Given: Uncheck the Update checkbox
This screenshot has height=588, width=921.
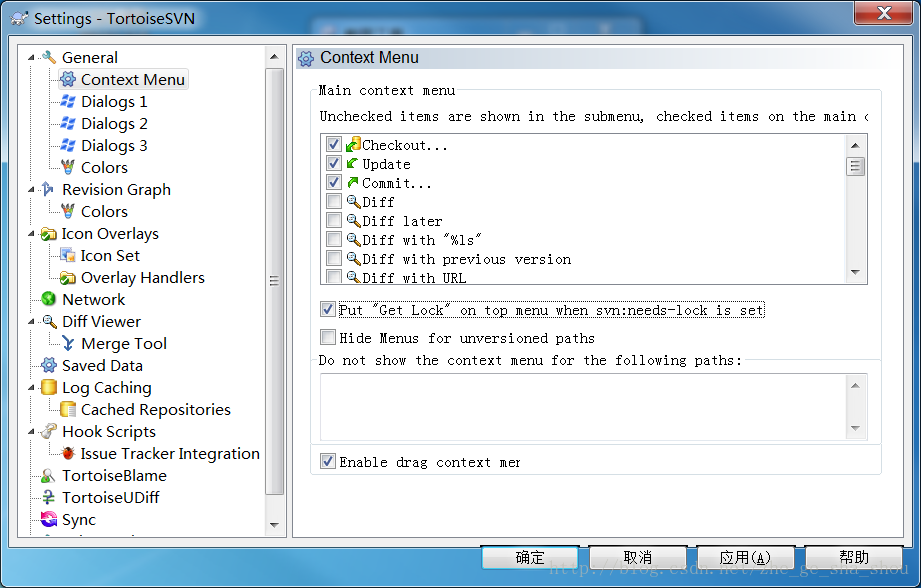Looking at the screenshot, I should tap(334, 163).
